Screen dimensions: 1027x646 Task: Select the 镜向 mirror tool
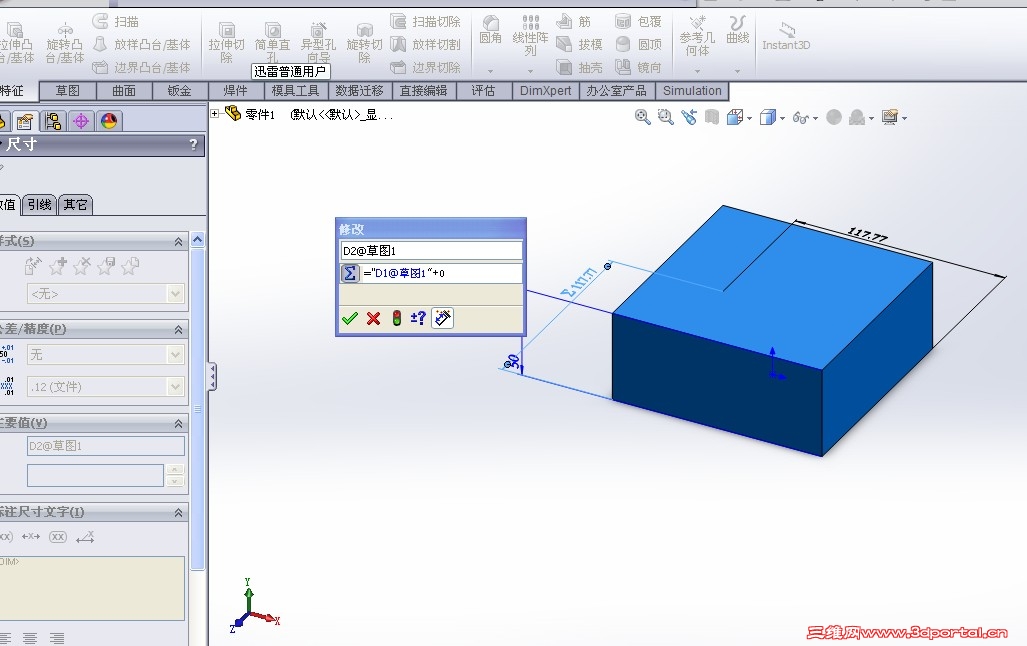point(639,67)
